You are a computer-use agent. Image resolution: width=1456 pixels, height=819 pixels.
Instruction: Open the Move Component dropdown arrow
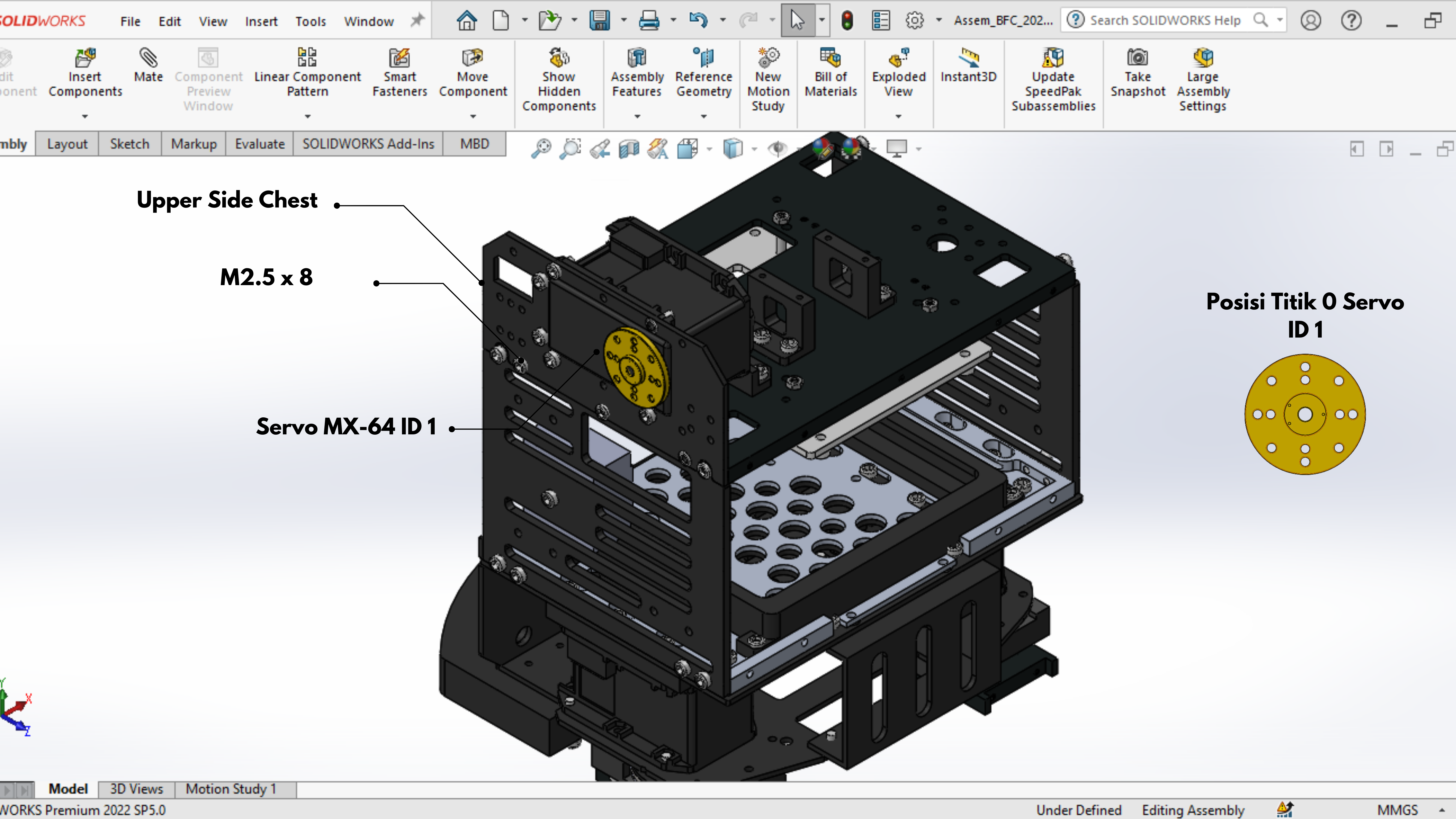(x=473, y=116)
